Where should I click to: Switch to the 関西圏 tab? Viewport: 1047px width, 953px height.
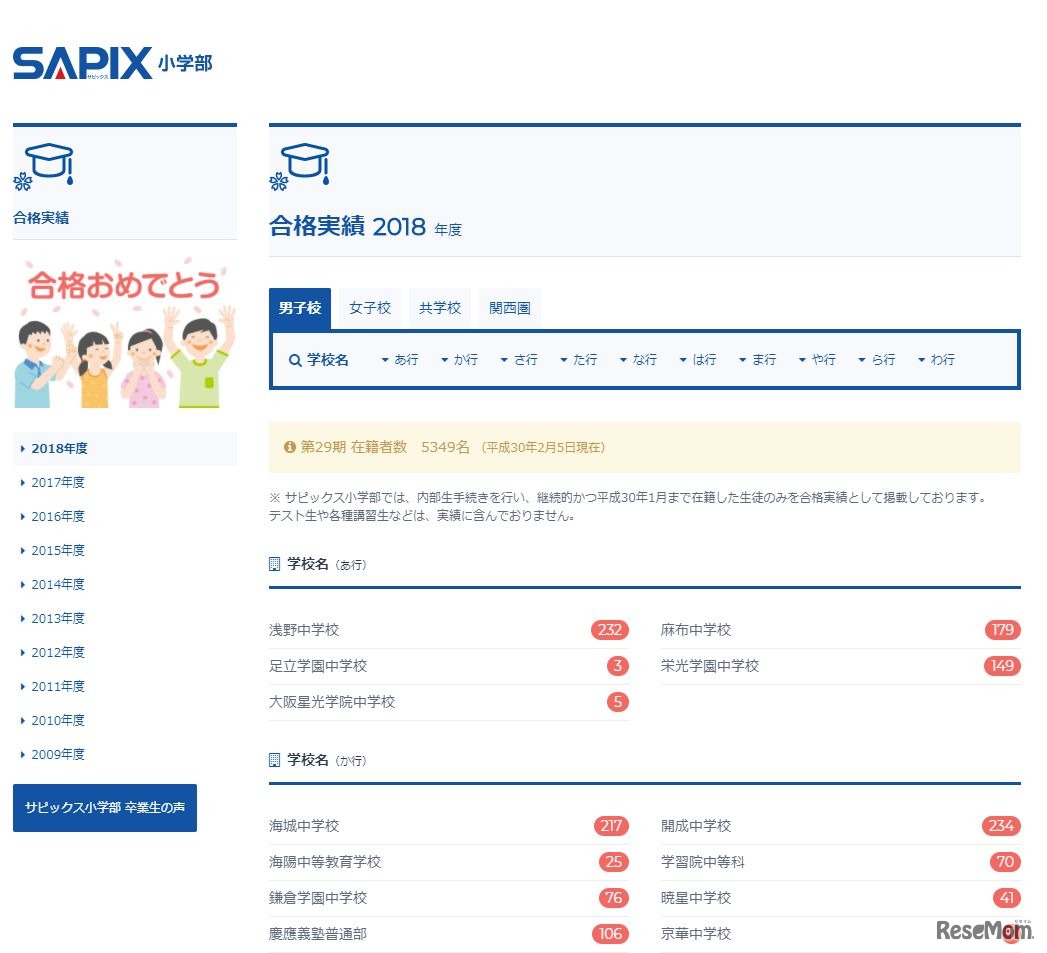pyautogui.click(x=509, y=307)
